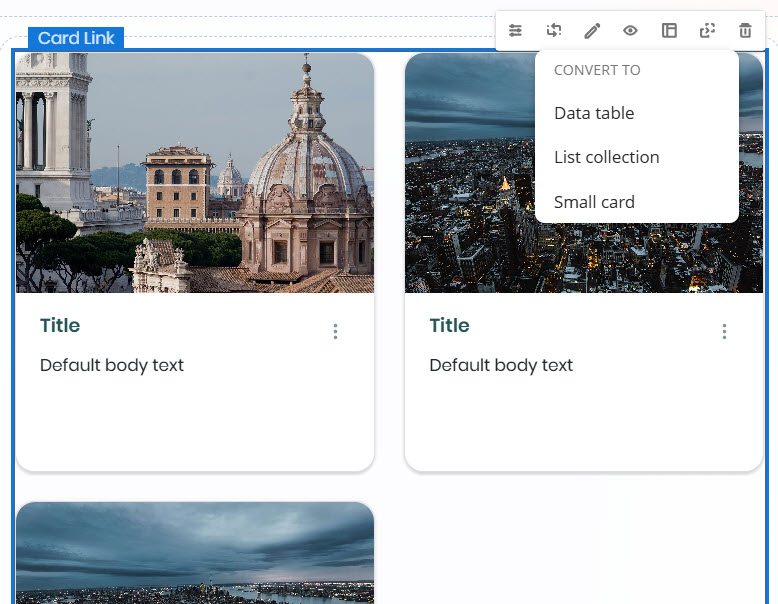Select the third card's stormy sky image
Image resolution: width=778 pixels, height=604 pixels.
coord(195,553)
